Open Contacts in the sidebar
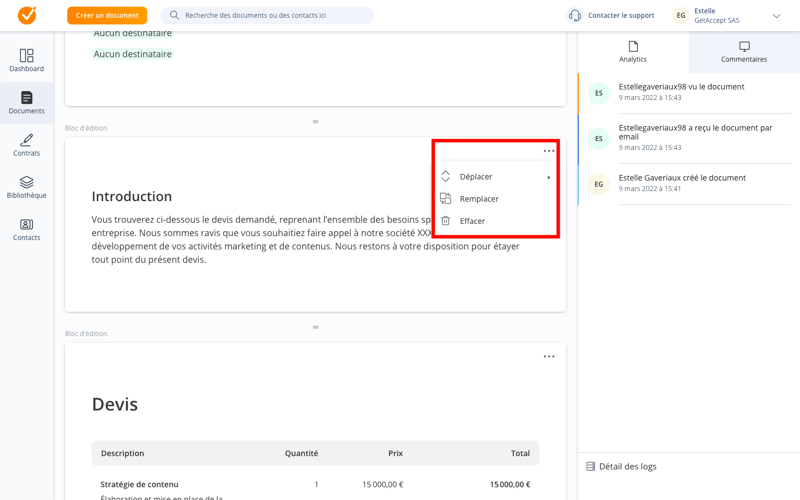 27,230
